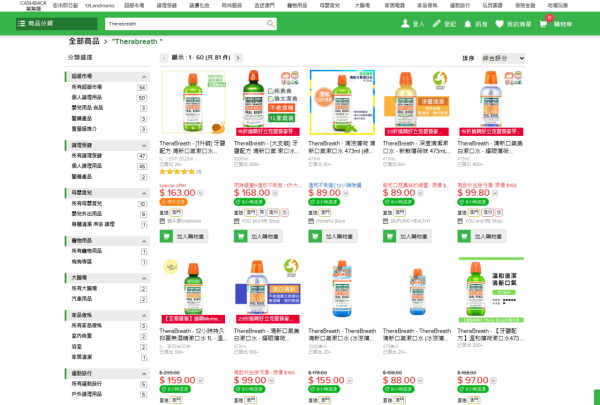Open the Snailstore shop link
600x405 pixels.
[x=184, y=221]
